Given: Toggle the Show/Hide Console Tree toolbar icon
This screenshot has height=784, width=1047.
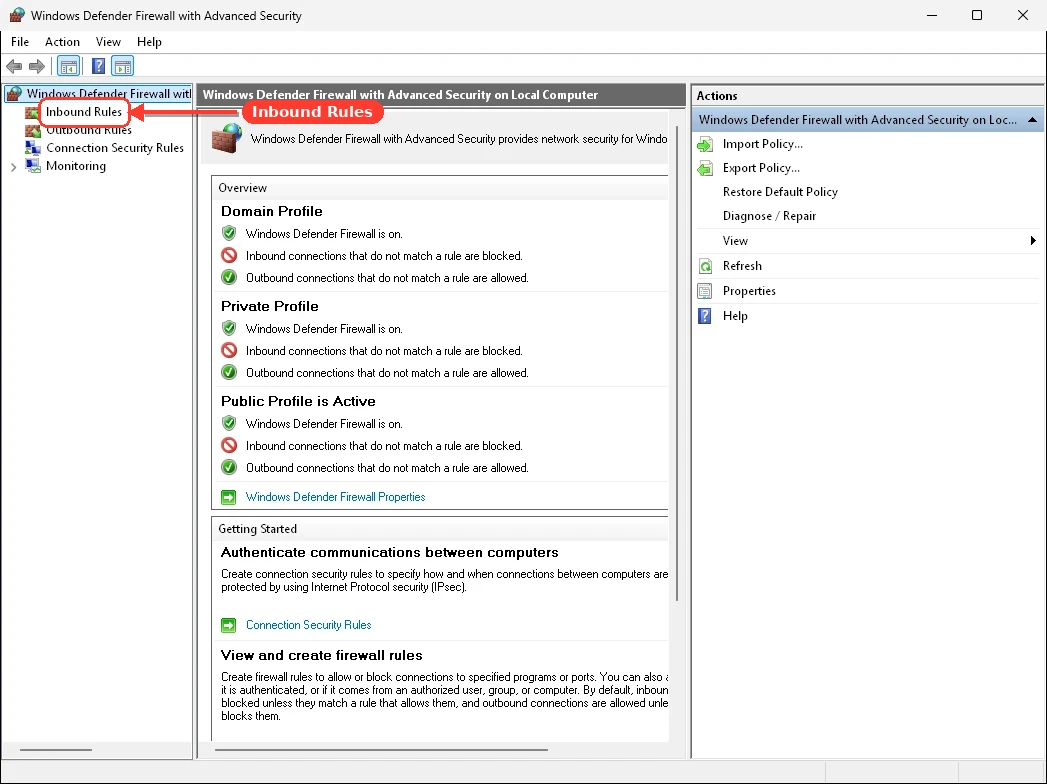Looking at the screenshot, I should click(69, 66).
